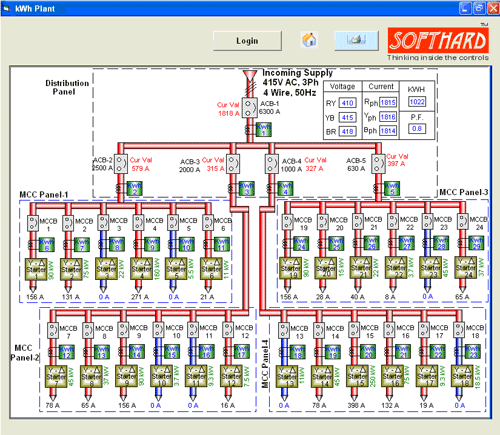Select Kwh meter 2 under ACB-2
This screenshot has height=435, width=500.
point(134,189)
